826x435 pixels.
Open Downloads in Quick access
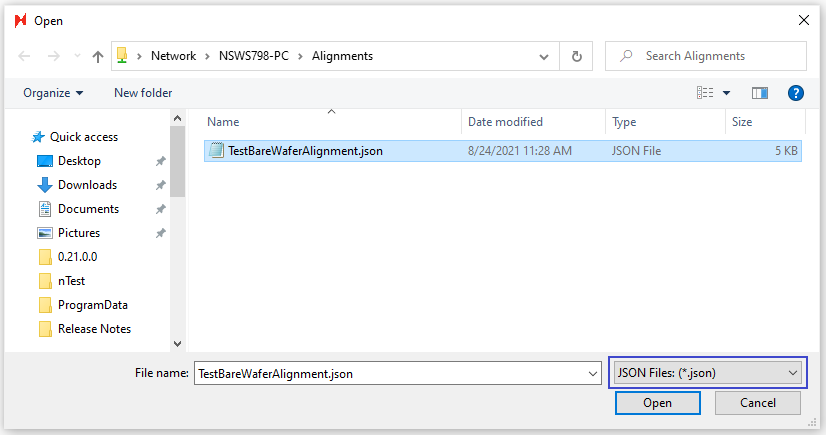[87, 185]
